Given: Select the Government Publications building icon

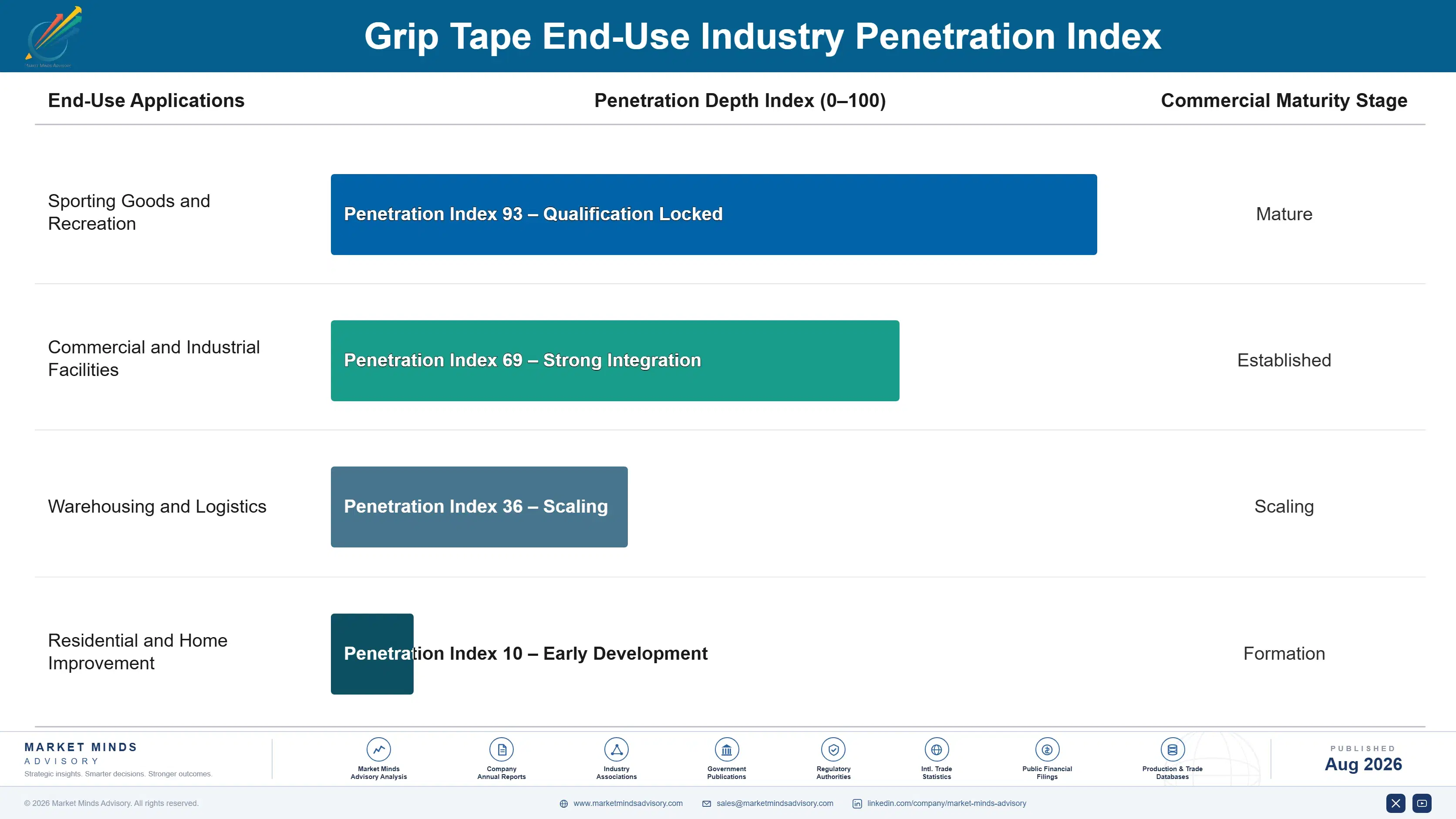Looking at the screenshot, I should (726, 749).
